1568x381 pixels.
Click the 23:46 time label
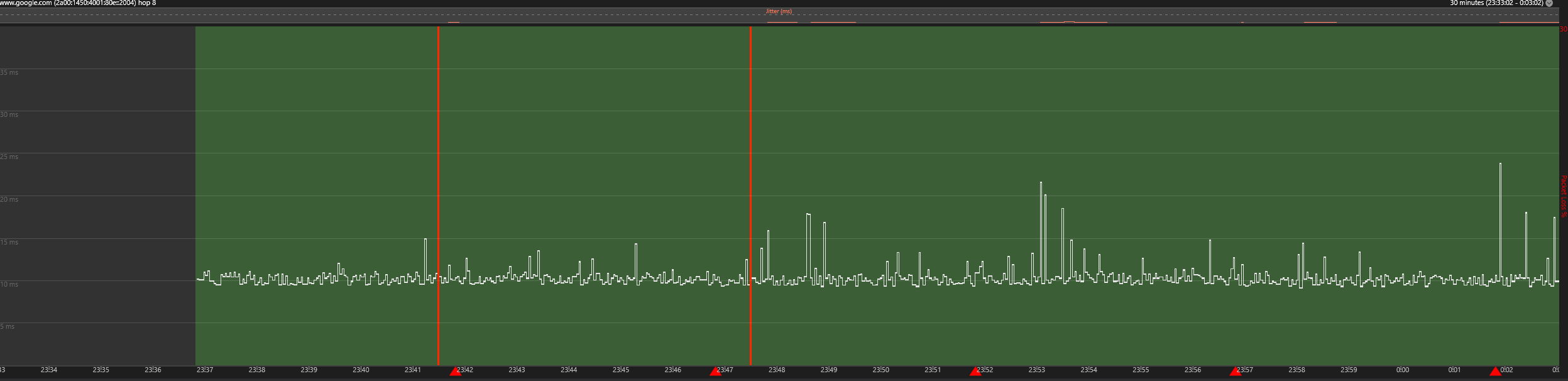click(x=673, y=370)
